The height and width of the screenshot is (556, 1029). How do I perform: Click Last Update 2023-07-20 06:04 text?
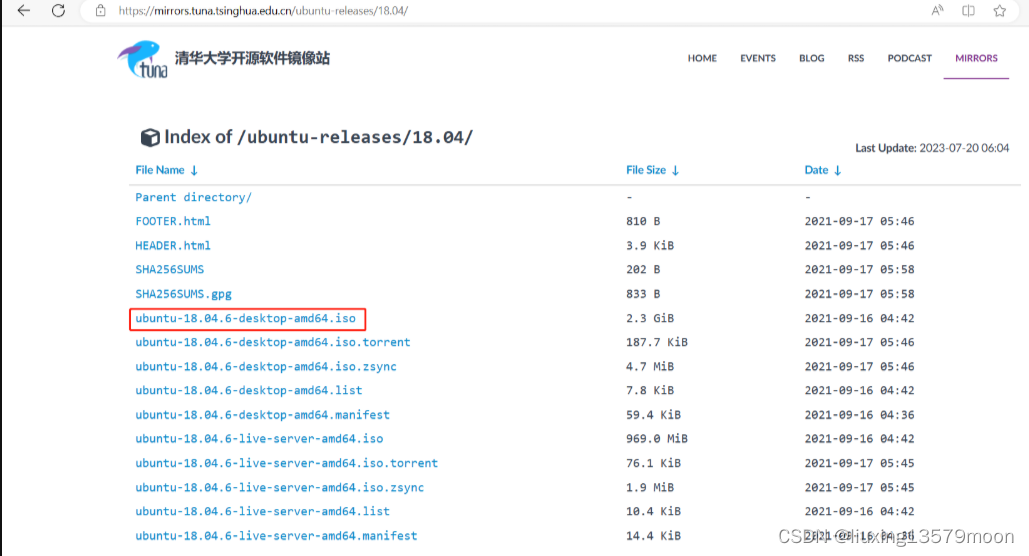click(x=932, y=148)
